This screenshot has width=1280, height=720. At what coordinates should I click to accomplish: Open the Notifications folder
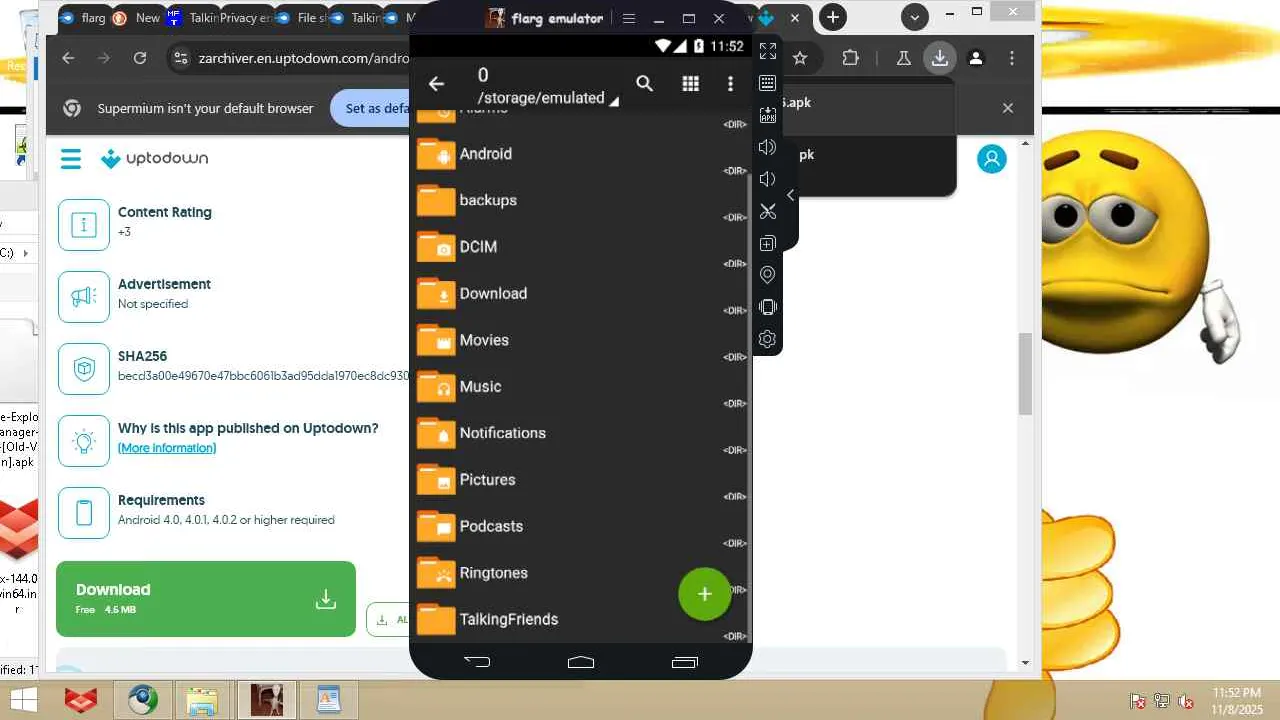tap(582, 433)
